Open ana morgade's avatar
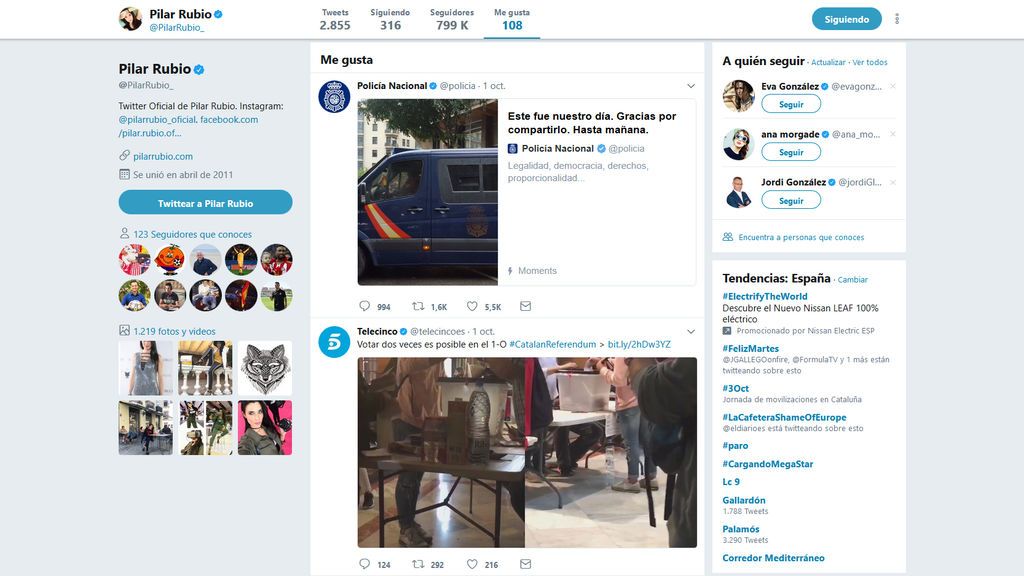Viewport: 1024px width, 576px height. tap(739, 144)
